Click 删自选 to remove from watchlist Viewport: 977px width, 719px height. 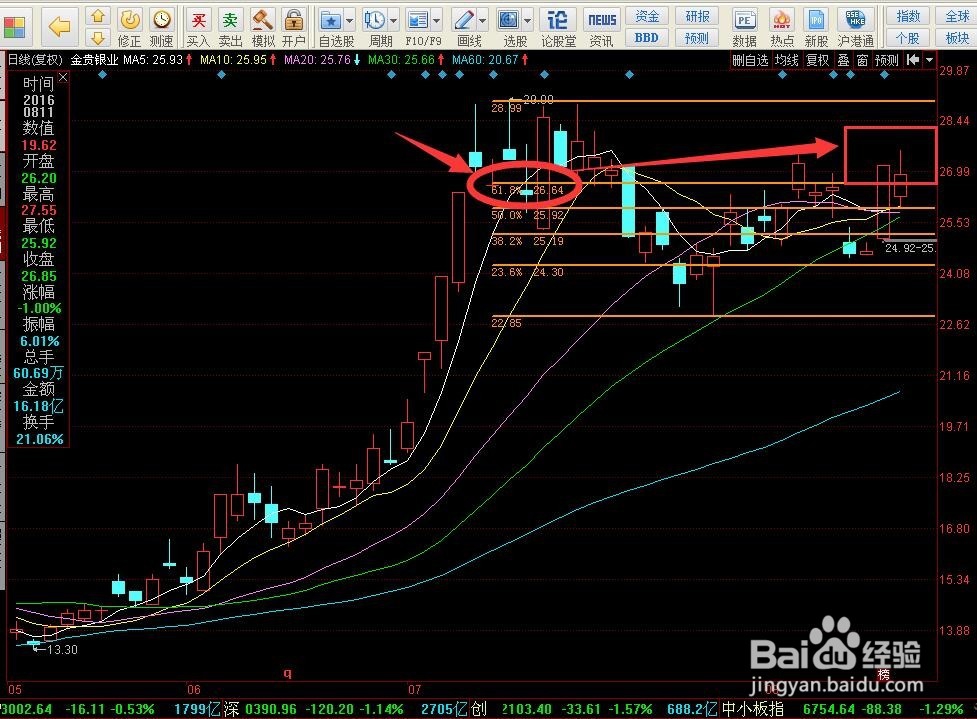[x=750, y=60]
